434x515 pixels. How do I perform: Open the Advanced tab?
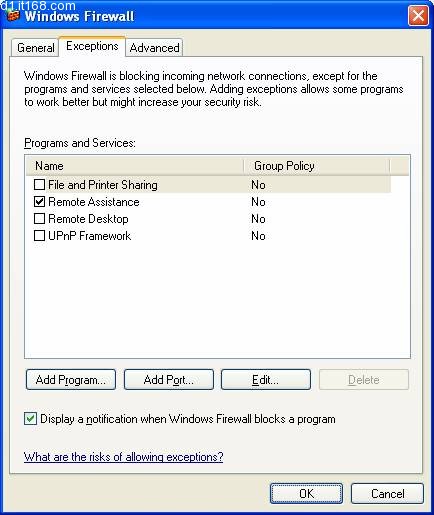(155, 48)
